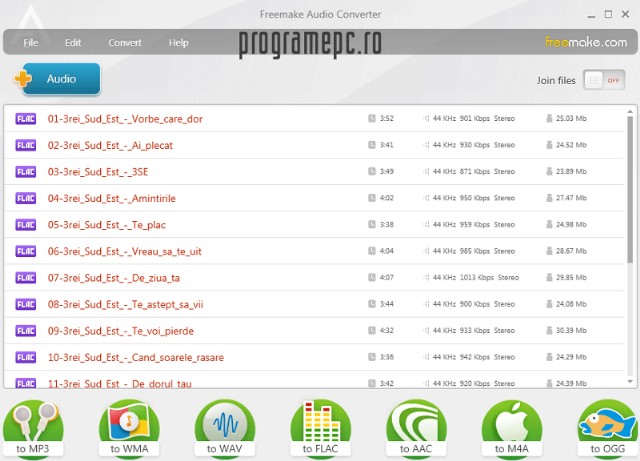Click the to MP3 earbuds icon
Image resolution: width=640 pixels, height=461 pixels.
(x=33, y=429)
